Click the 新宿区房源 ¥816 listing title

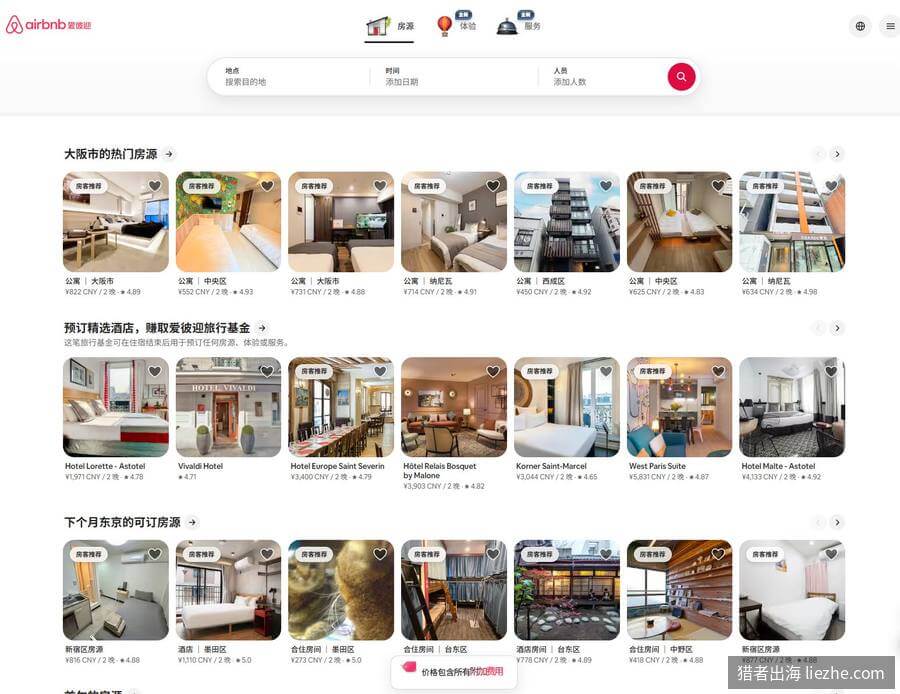coord(84,649)
